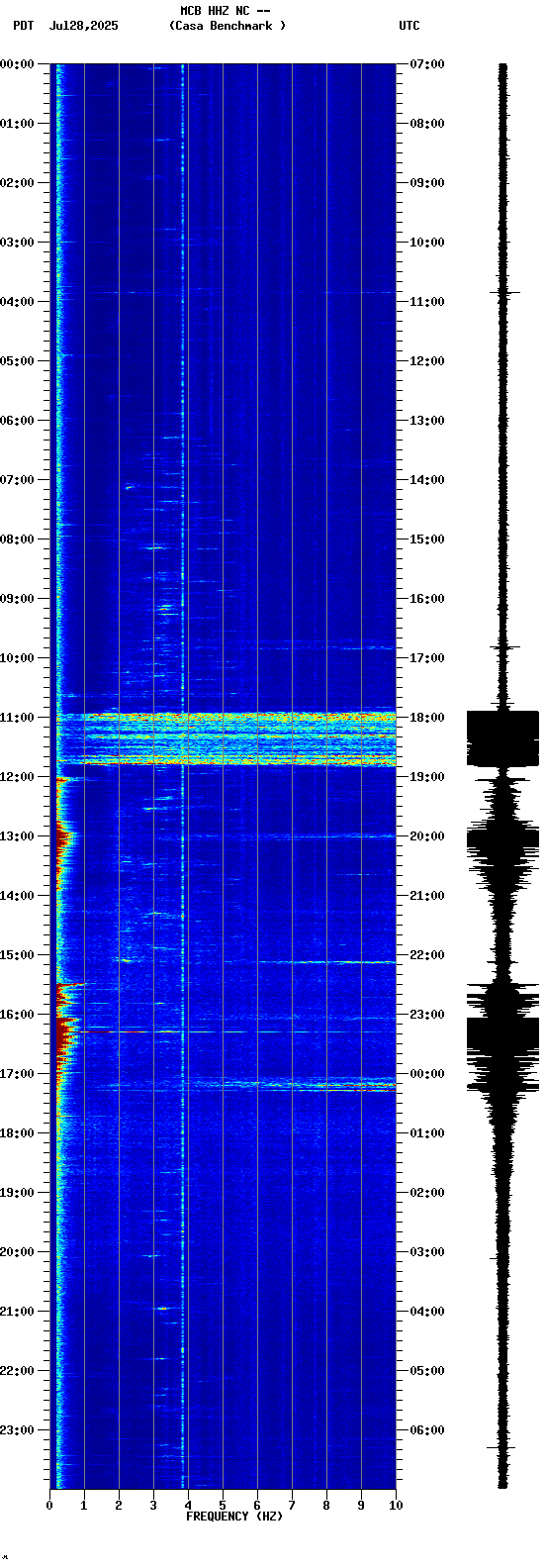Click the 2 Hz frequency tick label

(119, 1506)
